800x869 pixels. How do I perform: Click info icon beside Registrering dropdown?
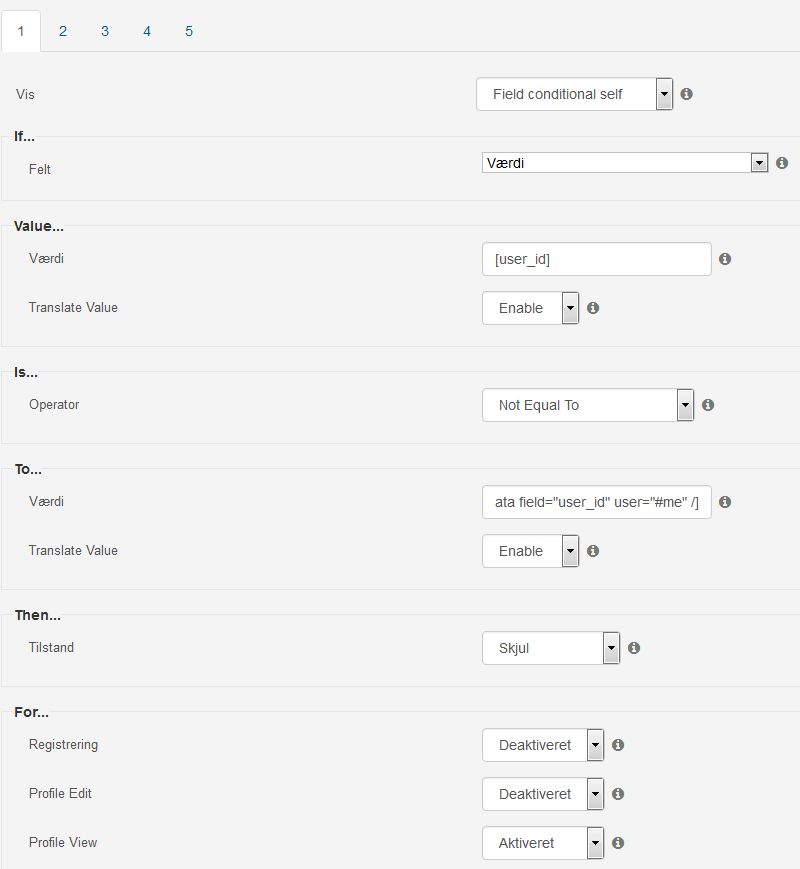618,745
